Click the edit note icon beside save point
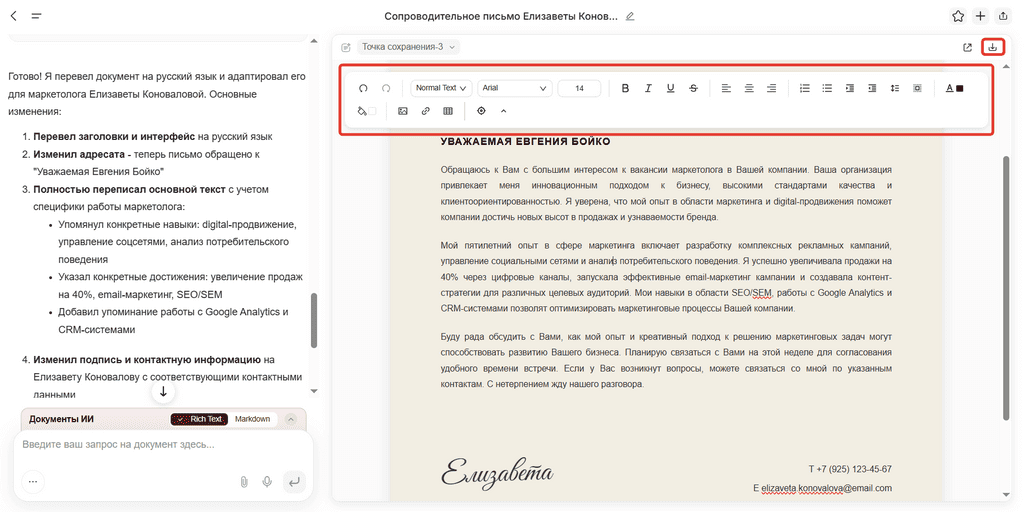 345,47
